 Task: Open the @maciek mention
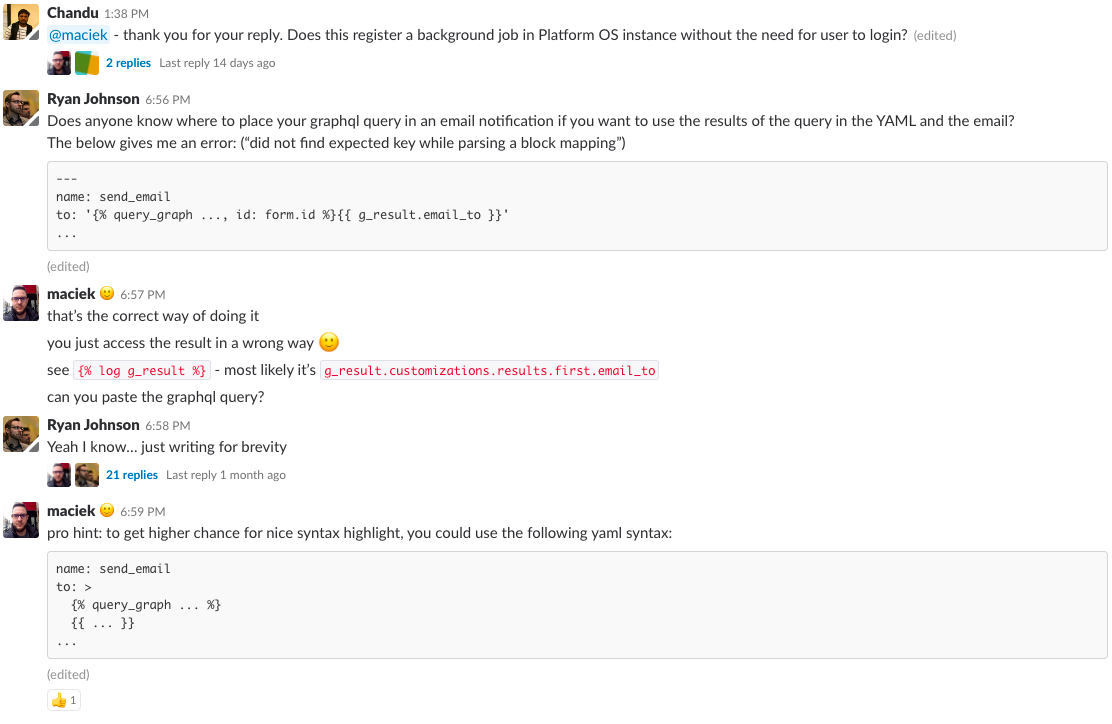pos(78,35)
